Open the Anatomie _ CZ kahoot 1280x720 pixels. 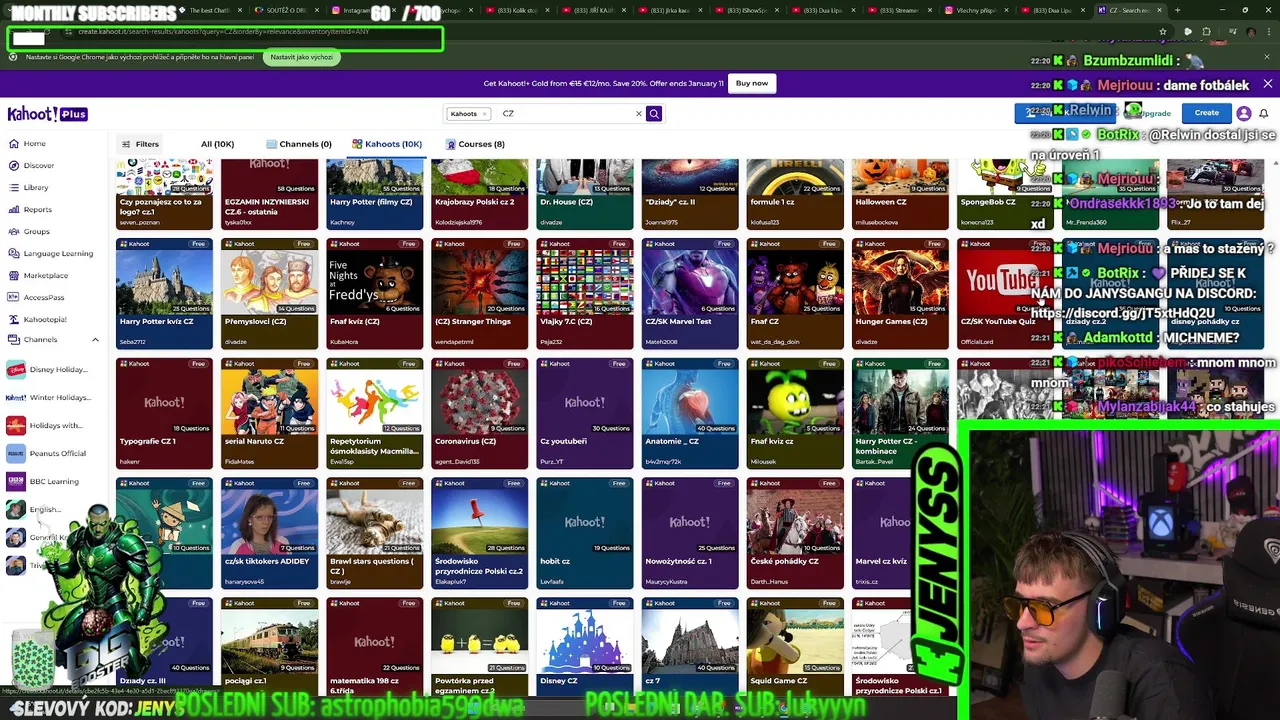tap(690, 414)
